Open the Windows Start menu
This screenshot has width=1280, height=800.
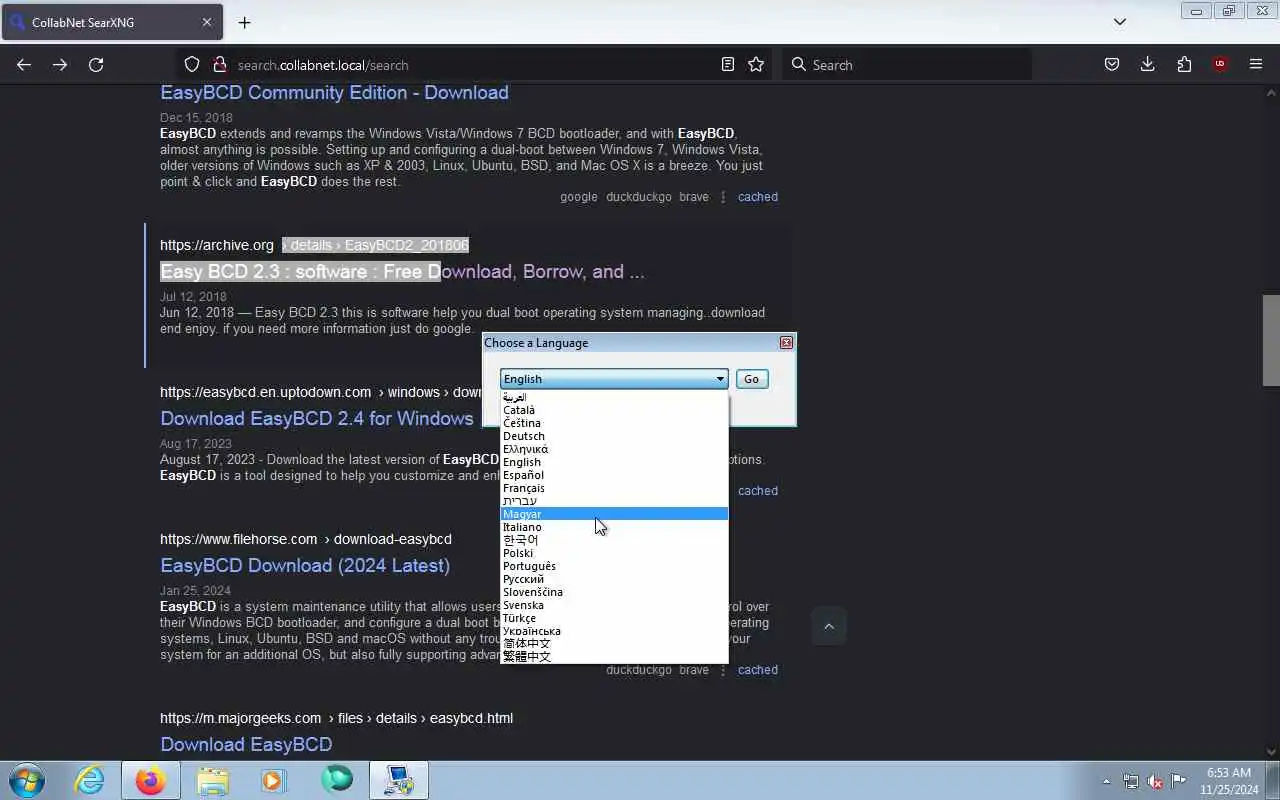[x=26, y=780]
